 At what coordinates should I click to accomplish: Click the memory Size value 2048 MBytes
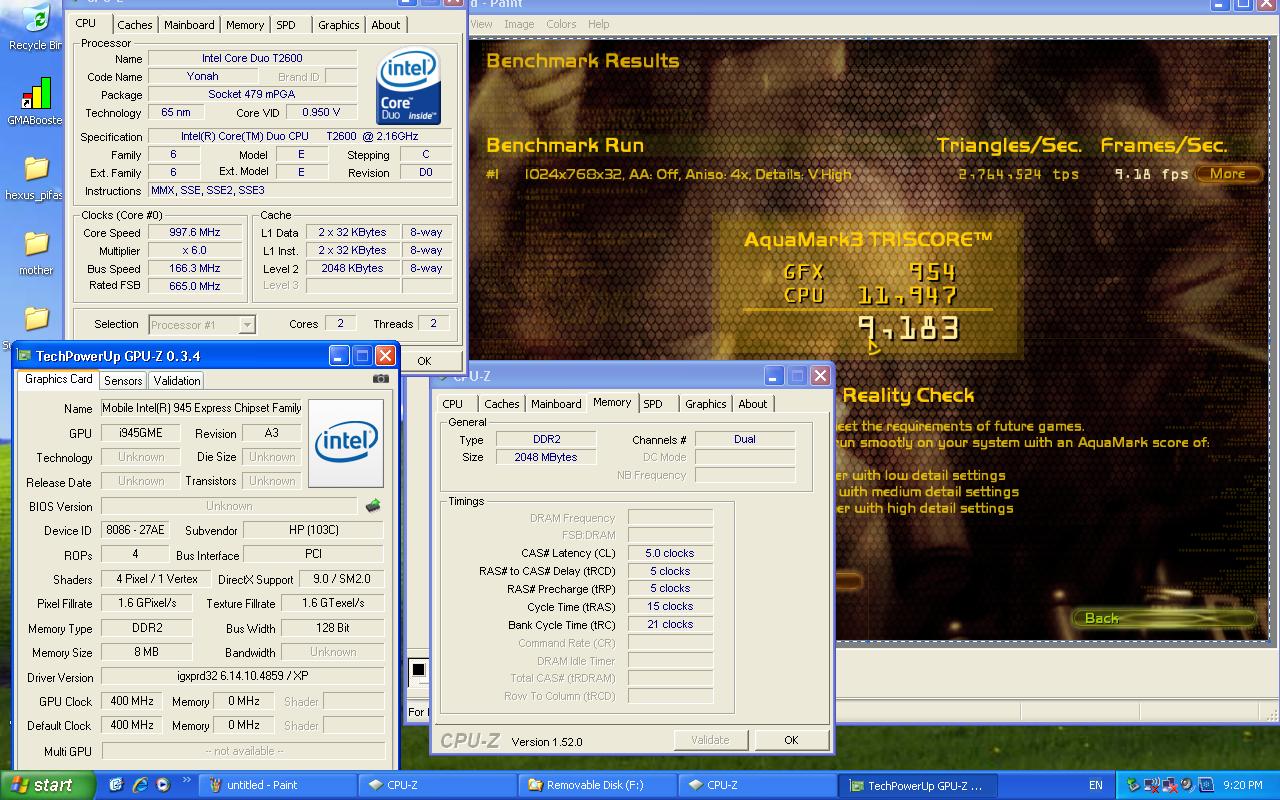546,457
